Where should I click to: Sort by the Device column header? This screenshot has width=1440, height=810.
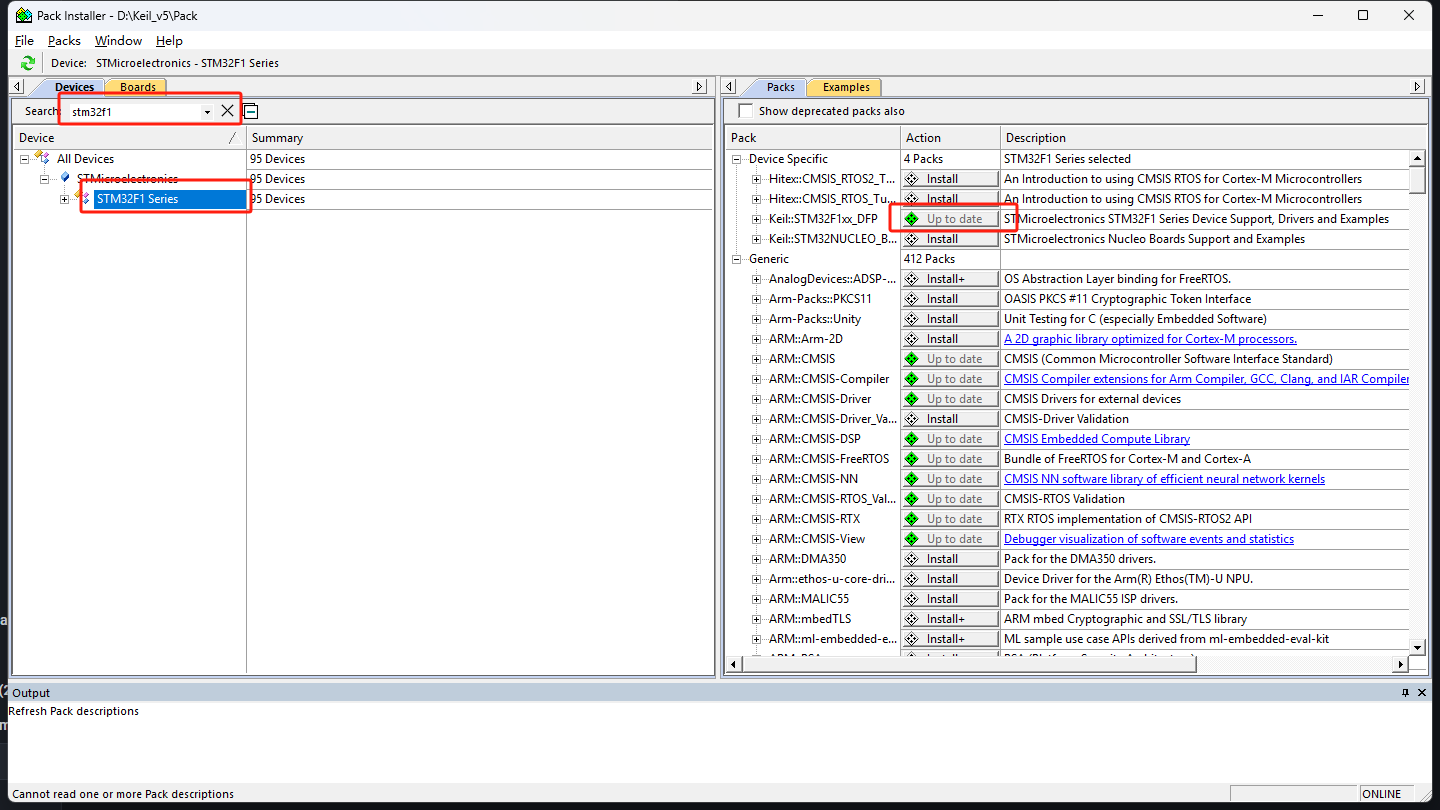(130, 138)
